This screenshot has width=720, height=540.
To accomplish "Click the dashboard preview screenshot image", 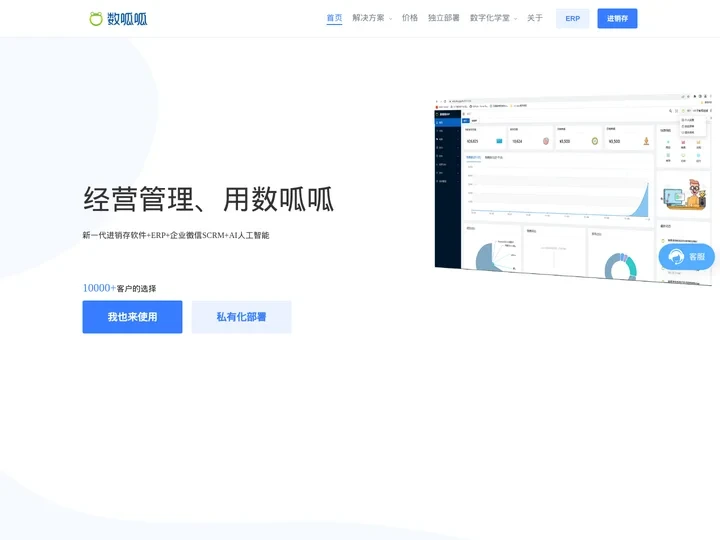I will (x=573, y=190).
